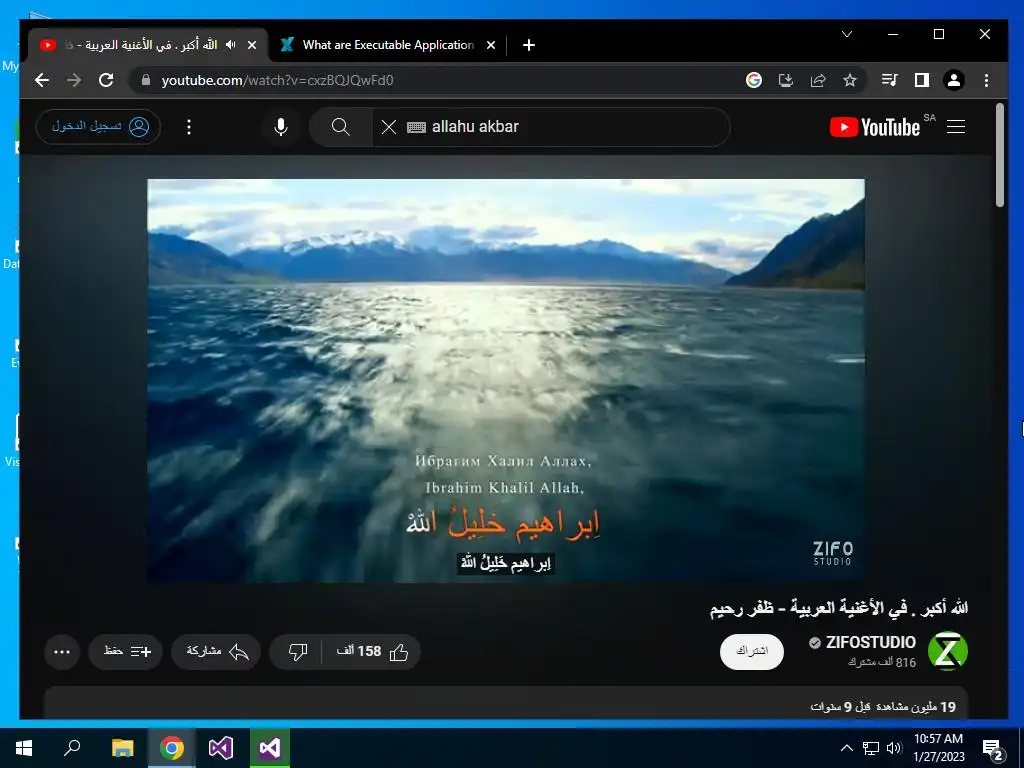
Task: Open the media control icon in Chrome toolbar
Action: 889,80
